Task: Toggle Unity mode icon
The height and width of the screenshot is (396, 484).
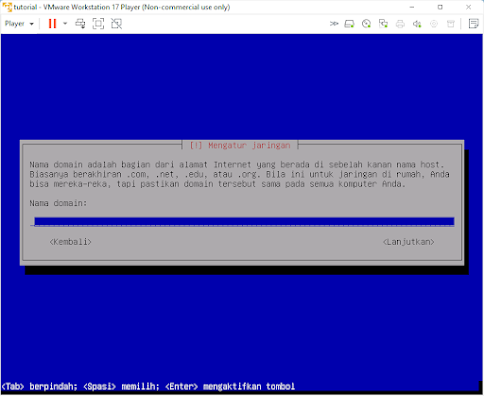Action: pos(116,24)
